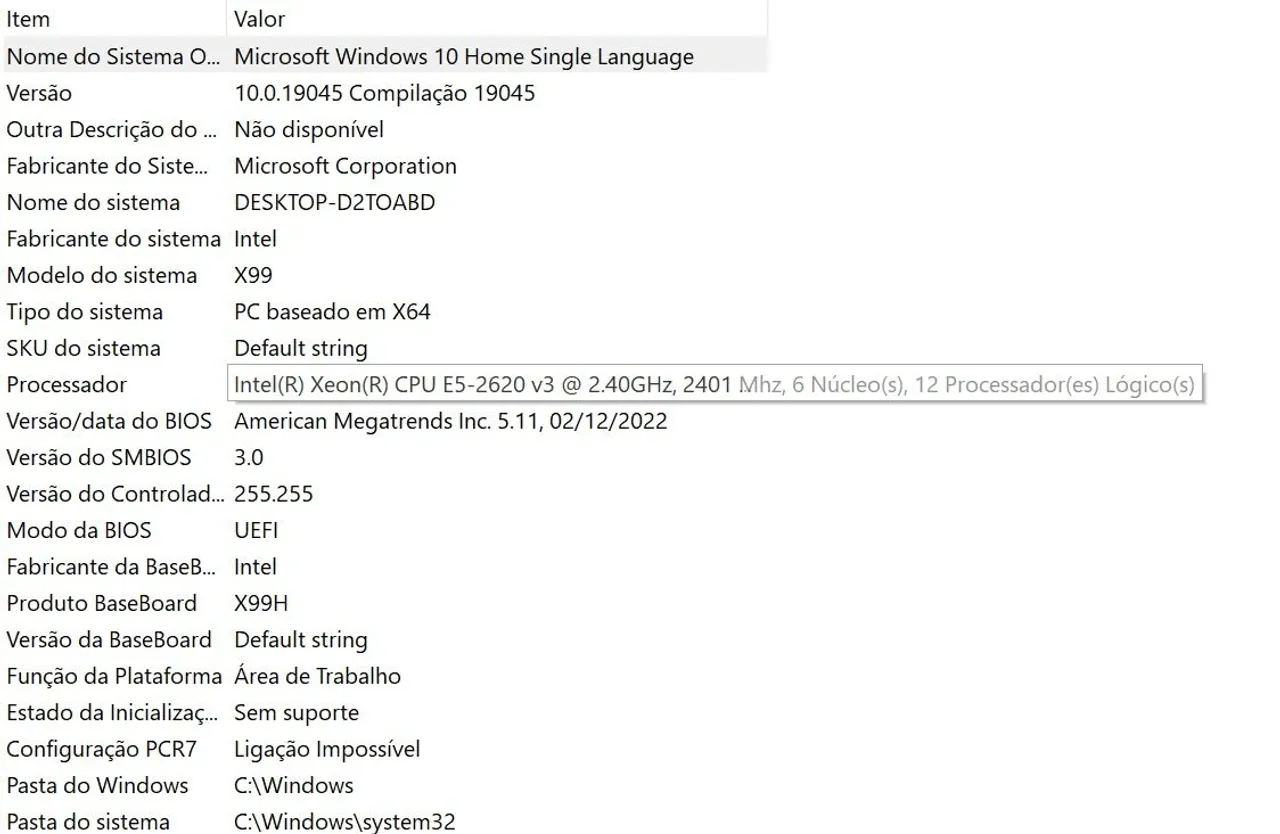
Task: Click the Valor column header
Action: pos(497,19)
